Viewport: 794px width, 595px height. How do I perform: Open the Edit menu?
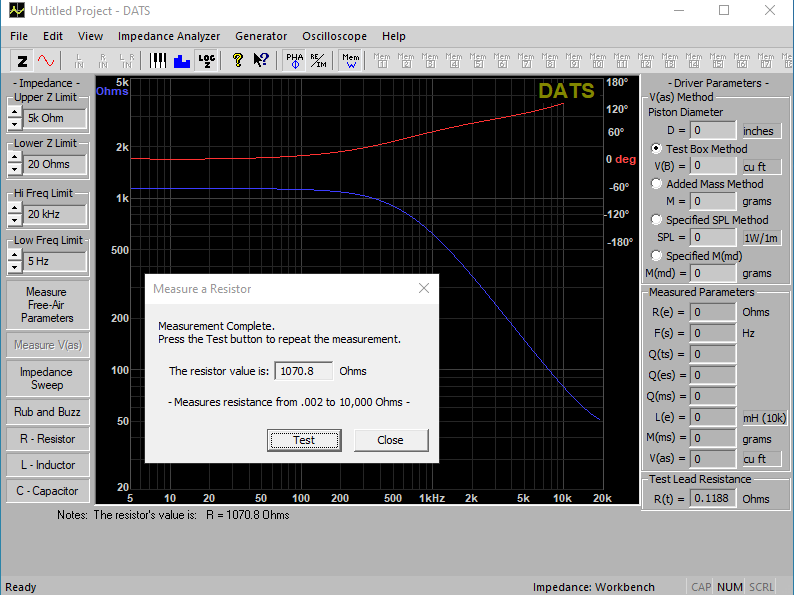tap(53, 36)
